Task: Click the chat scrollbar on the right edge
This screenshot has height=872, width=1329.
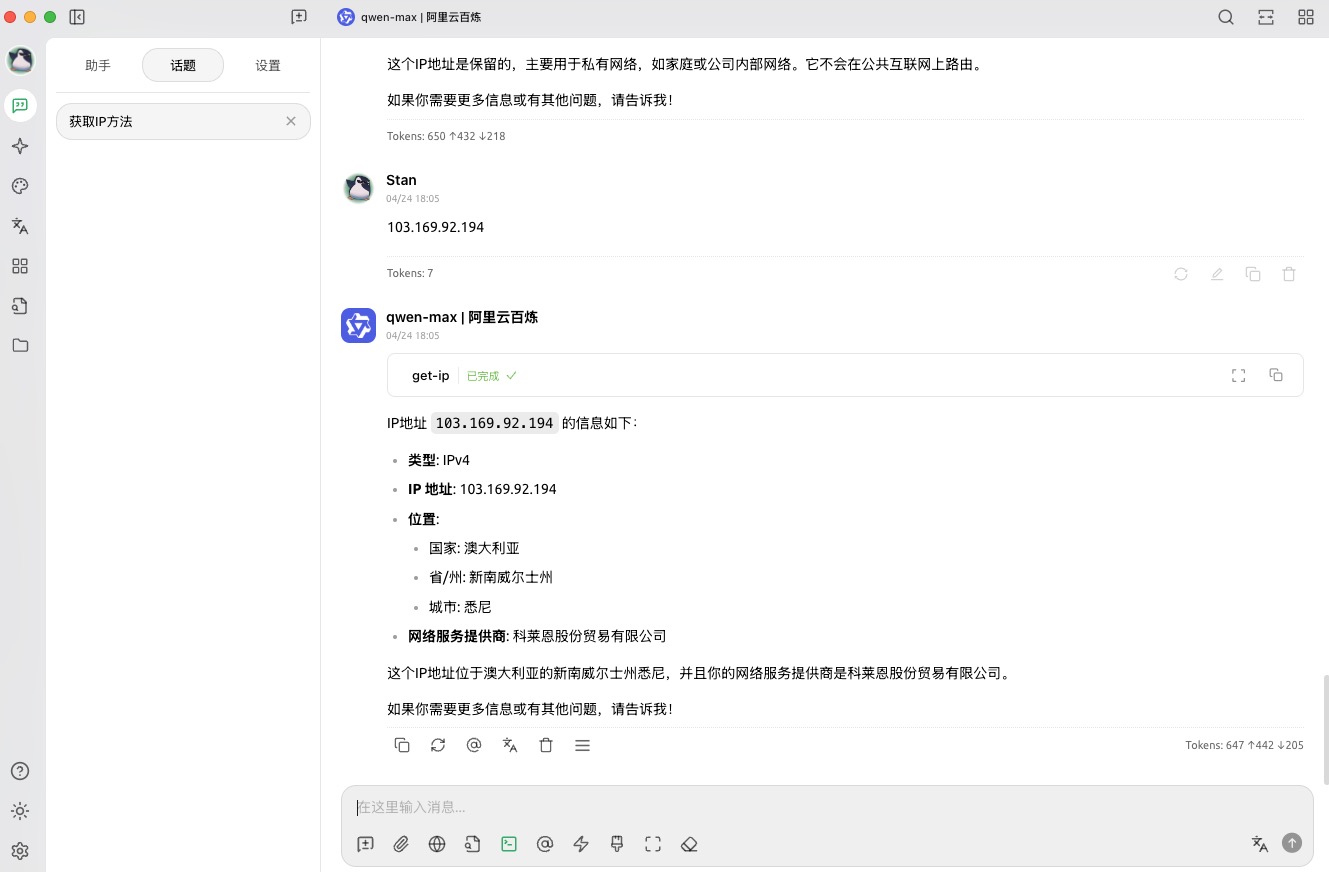Action: [x=1326, y=730]
